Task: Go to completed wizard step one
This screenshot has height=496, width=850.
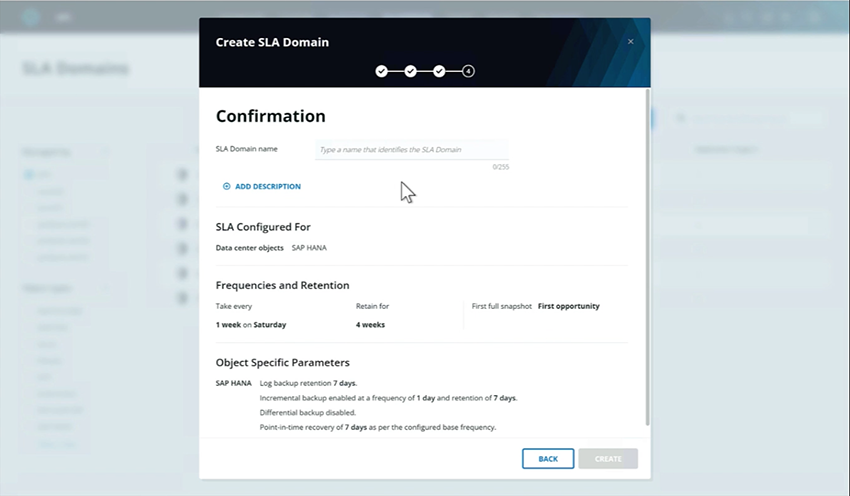Action: [x=382, y=71]
